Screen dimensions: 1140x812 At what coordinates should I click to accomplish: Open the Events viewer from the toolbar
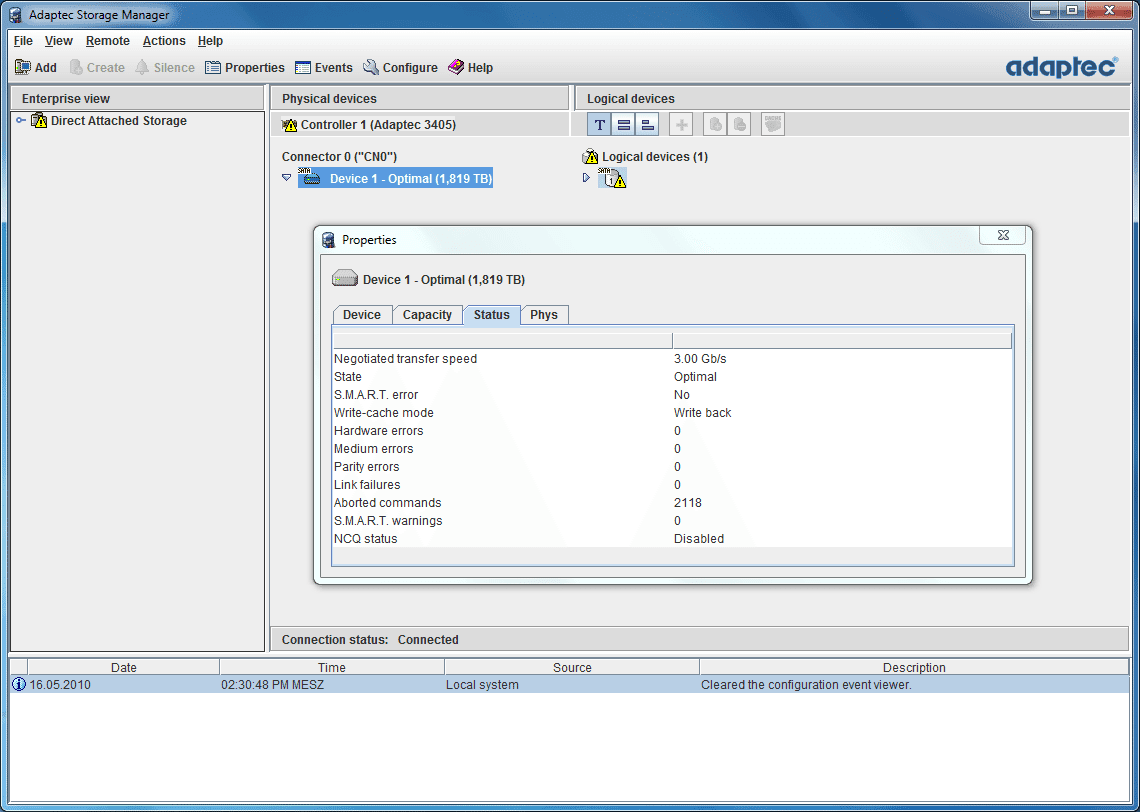(324, 68)
